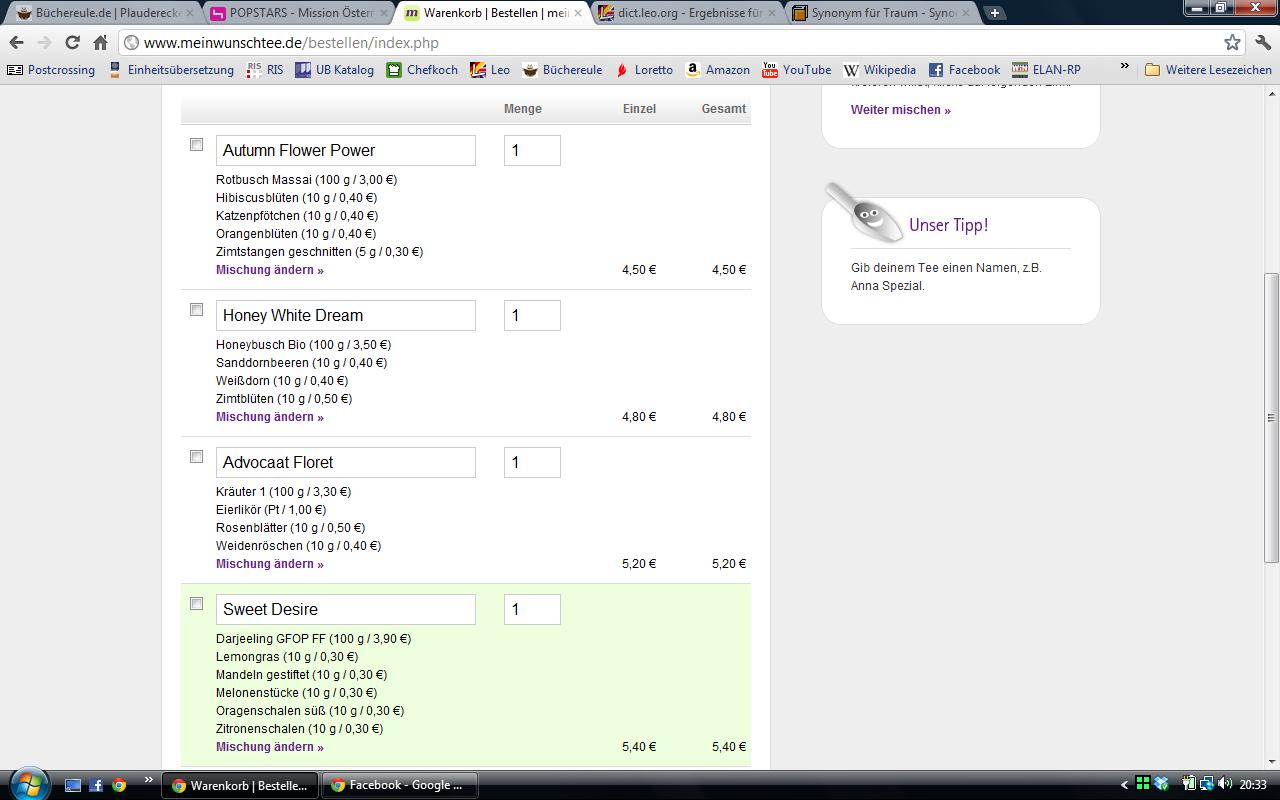Viewport: 1280px width, 800px height.
Task: Tick the Autumn Flower Power checkbox
Action: 196,145
